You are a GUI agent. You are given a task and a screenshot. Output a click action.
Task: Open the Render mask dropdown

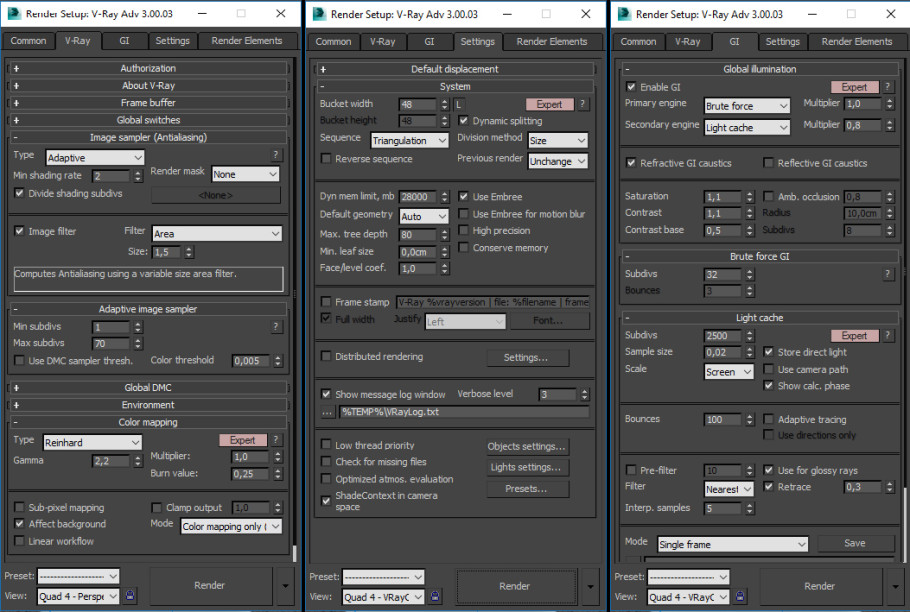coord(245,174)
